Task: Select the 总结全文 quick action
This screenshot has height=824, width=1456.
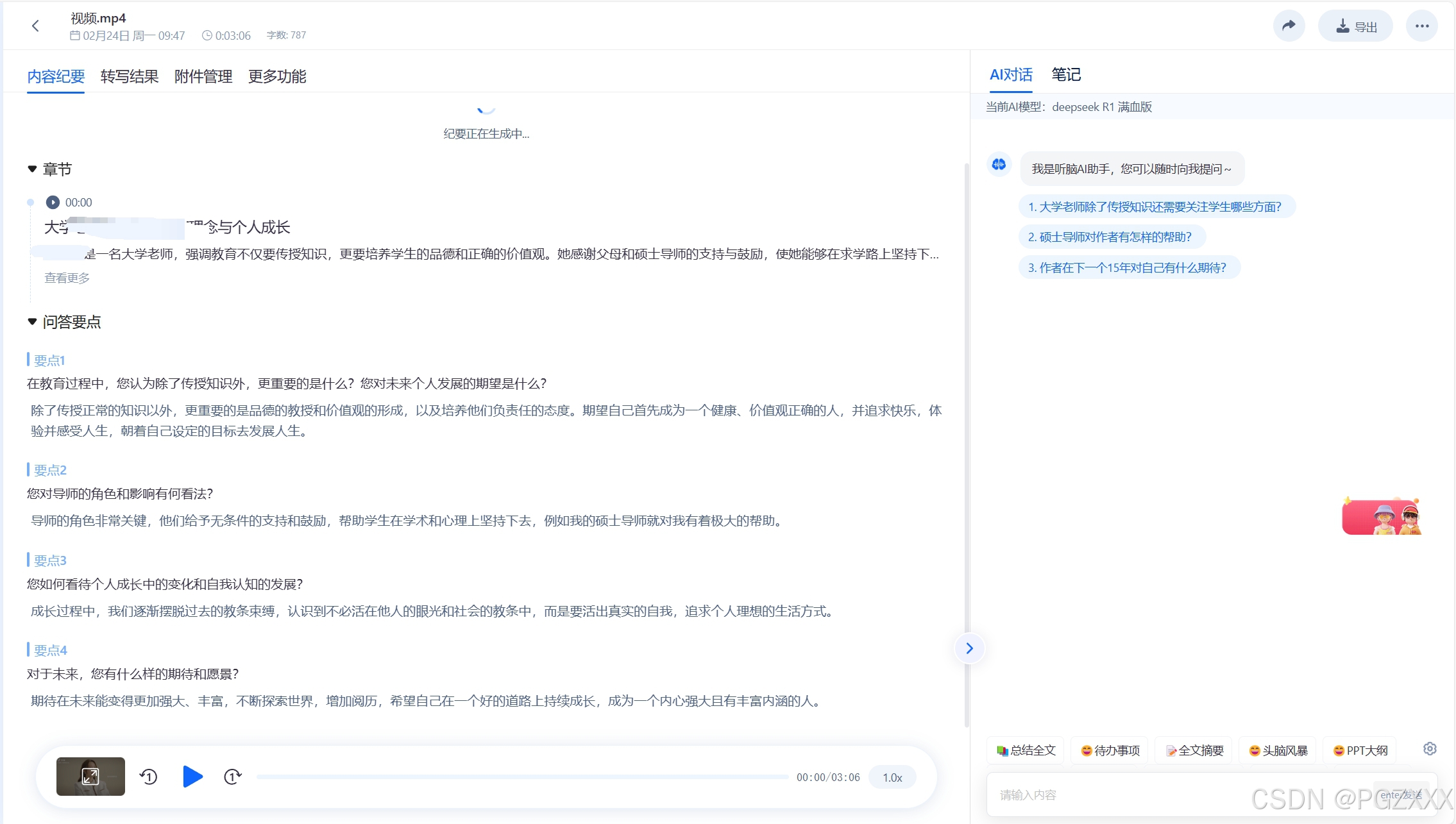Action: coord(1026,750)
